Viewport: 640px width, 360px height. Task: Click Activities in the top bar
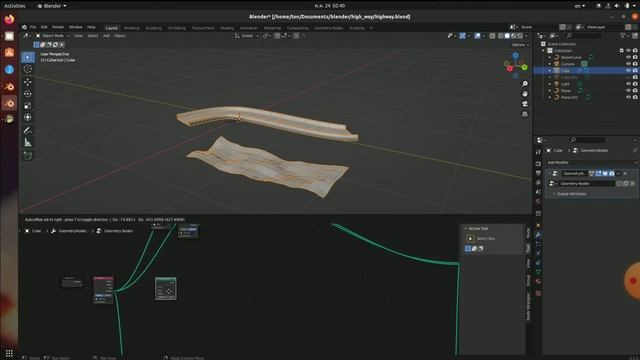14,6
